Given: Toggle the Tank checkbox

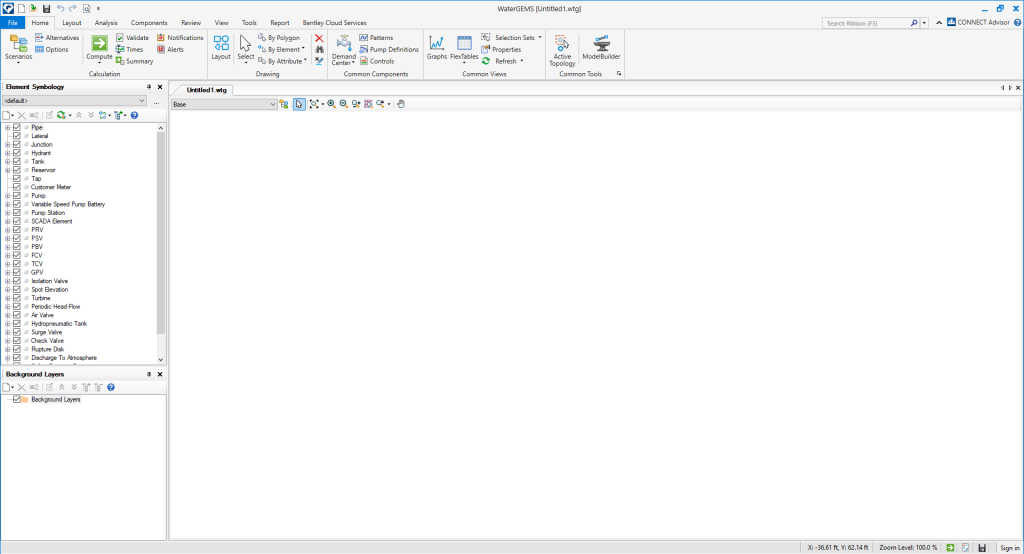Looking at the screenshot, I should click(17, 161).
